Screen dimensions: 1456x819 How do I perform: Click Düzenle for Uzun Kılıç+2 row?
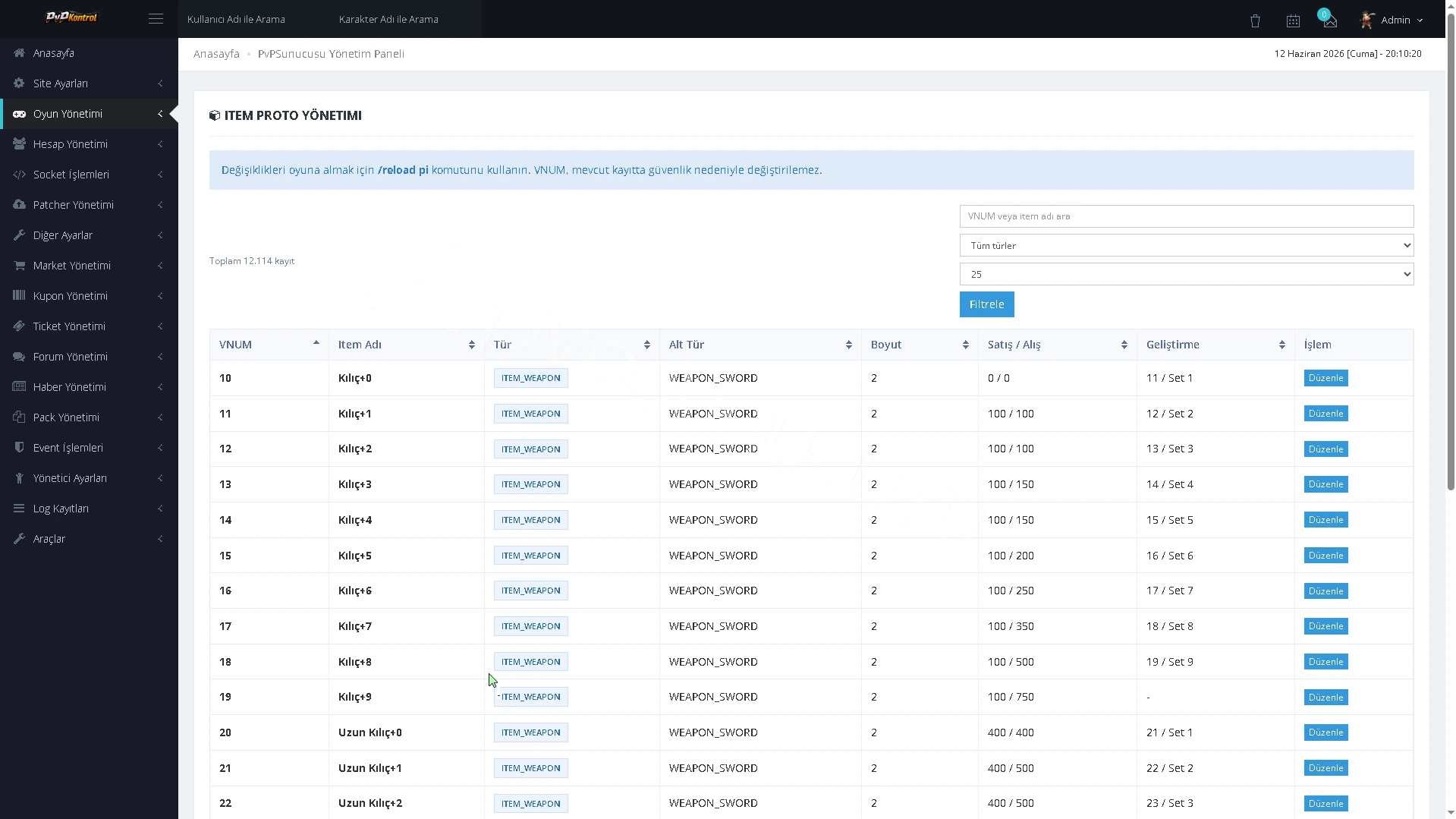coord(1325,803)
